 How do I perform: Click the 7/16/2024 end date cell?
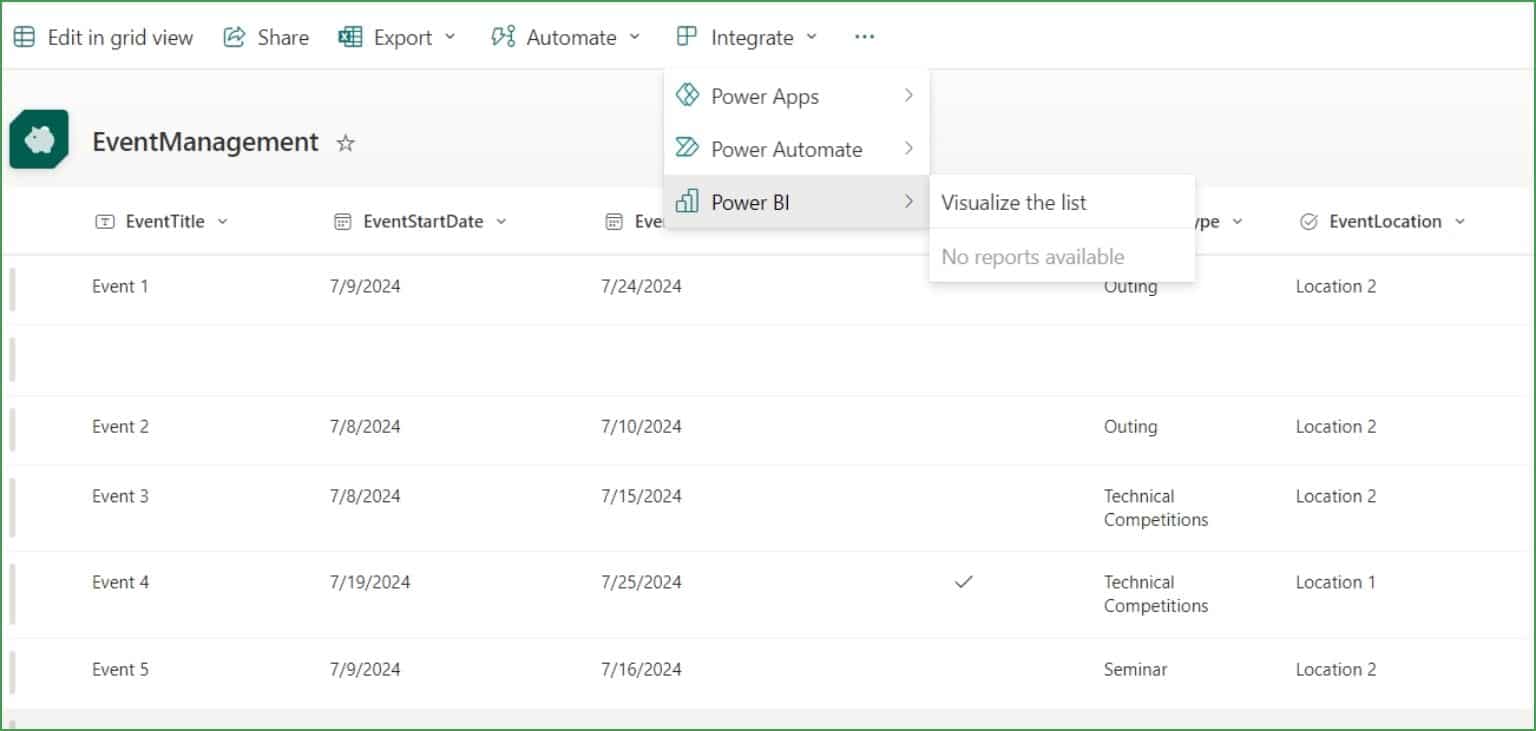[641, 670]
